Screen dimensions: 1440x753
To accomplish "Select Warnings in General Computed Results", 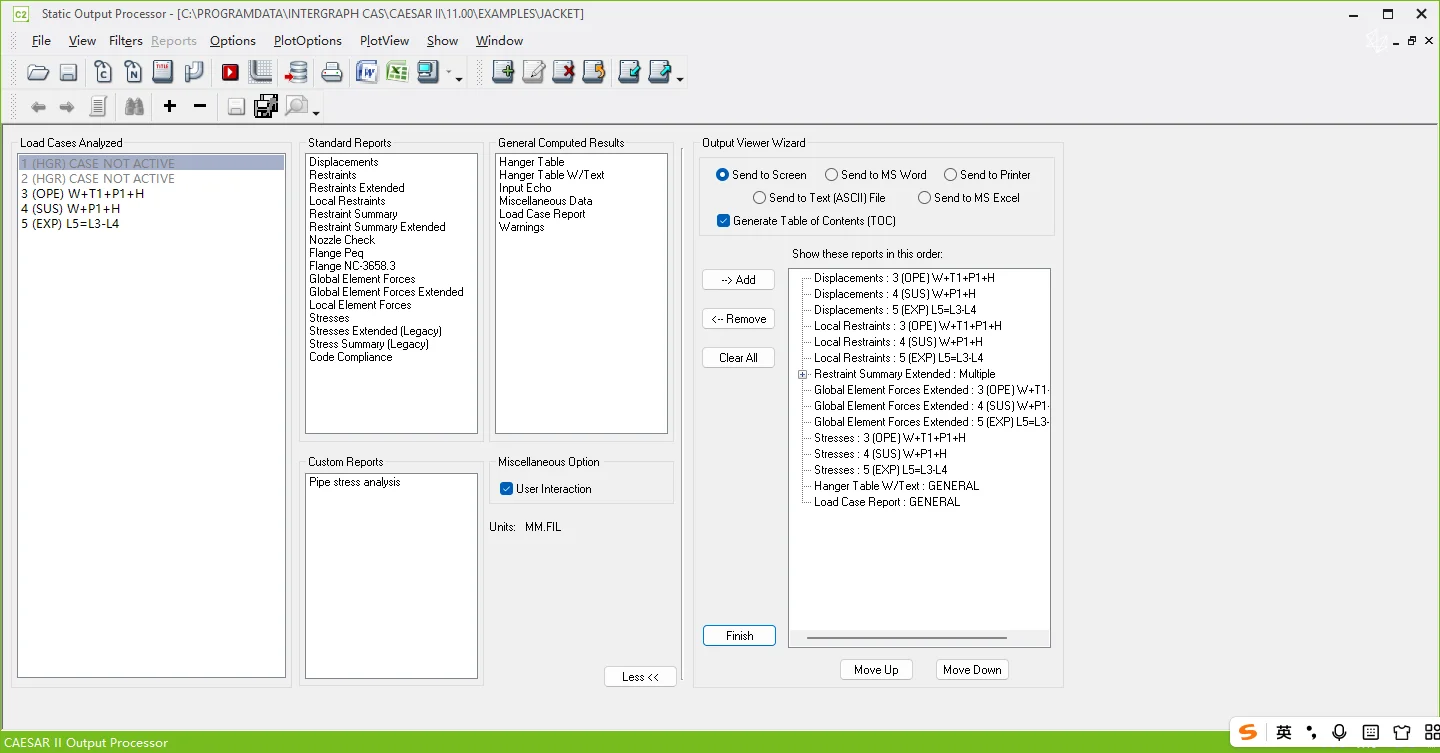I will coord(522,227).
